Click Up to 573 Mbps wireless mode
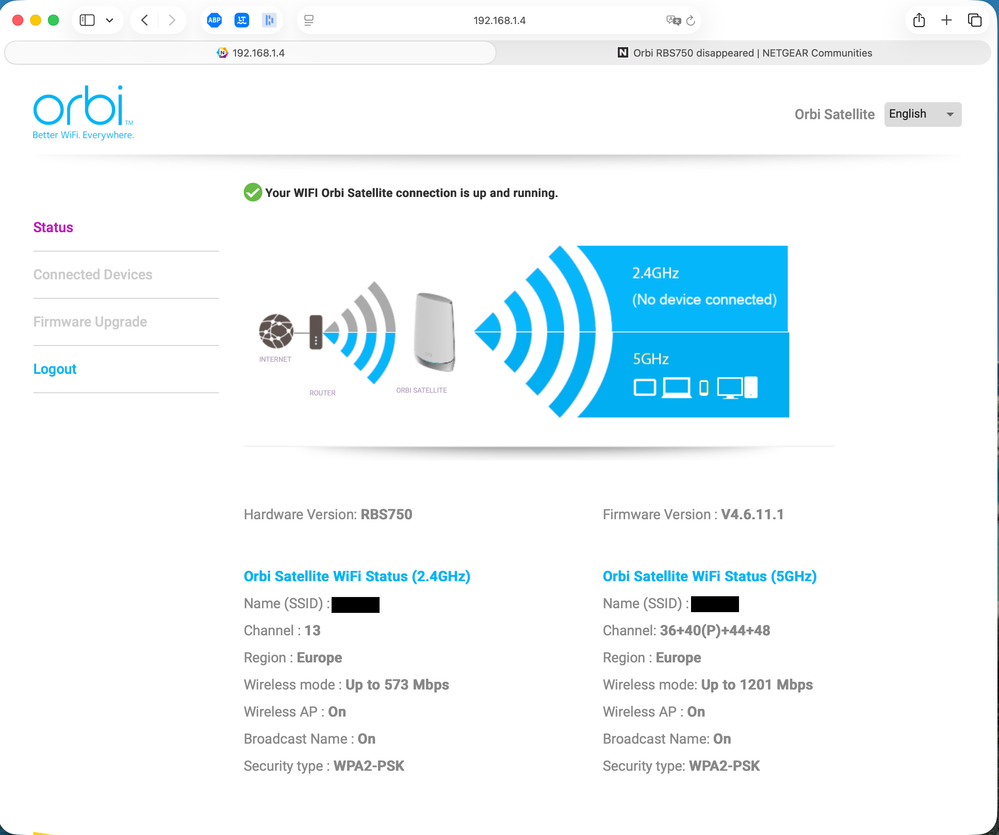Viewport: 999px width, 835px height. coord(397,685)
